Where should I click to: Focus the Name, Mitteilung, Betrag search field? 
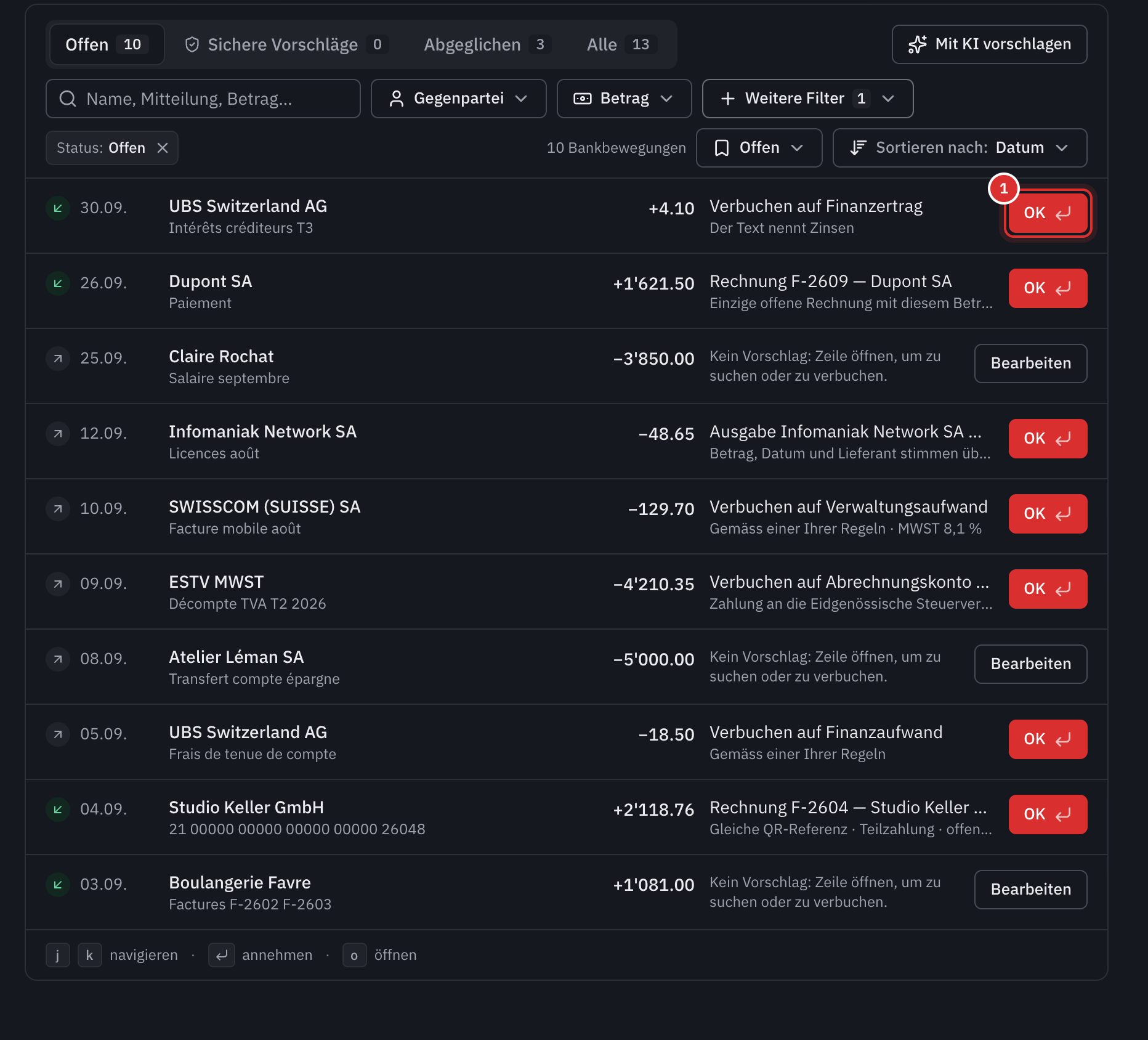pyautogui.click(x=203, y=99)
